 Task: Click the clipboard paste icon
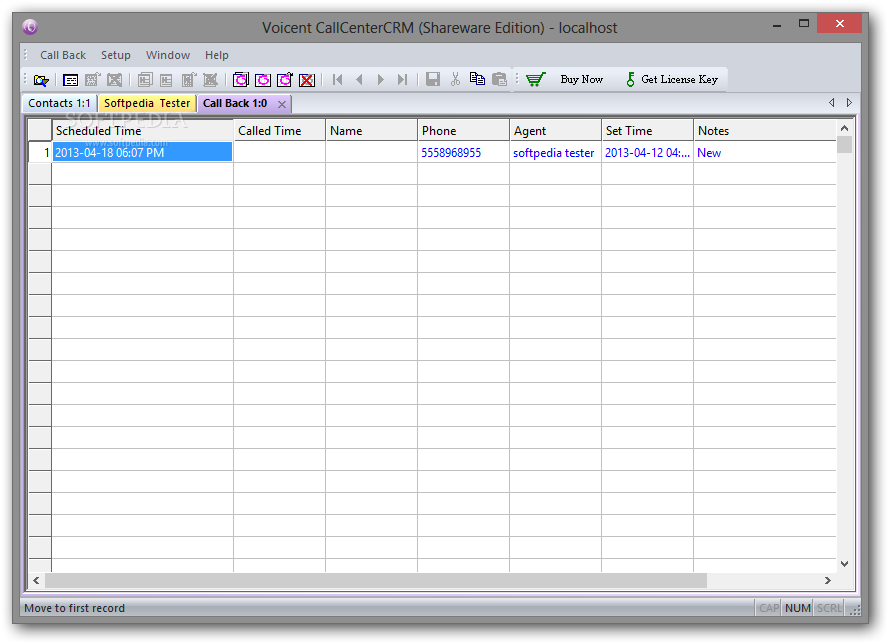[x=499, y=79]
